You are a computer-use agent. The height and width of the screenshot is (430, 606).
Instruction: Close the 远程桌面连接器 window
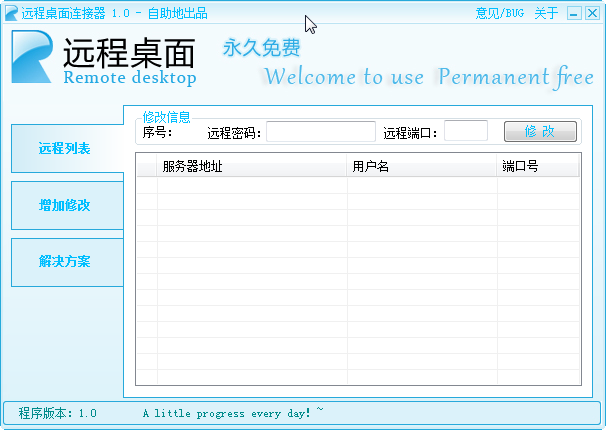[592, 14]
